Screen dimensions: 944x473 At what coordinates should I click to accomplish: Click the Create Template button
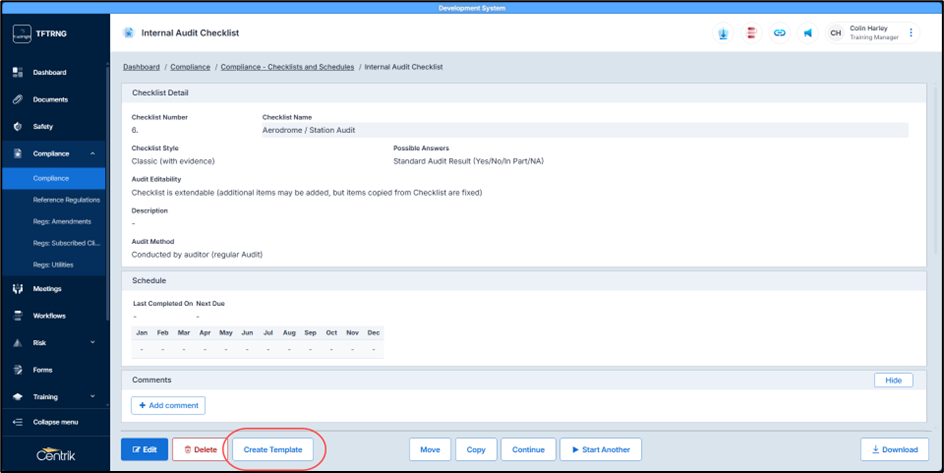273,450
